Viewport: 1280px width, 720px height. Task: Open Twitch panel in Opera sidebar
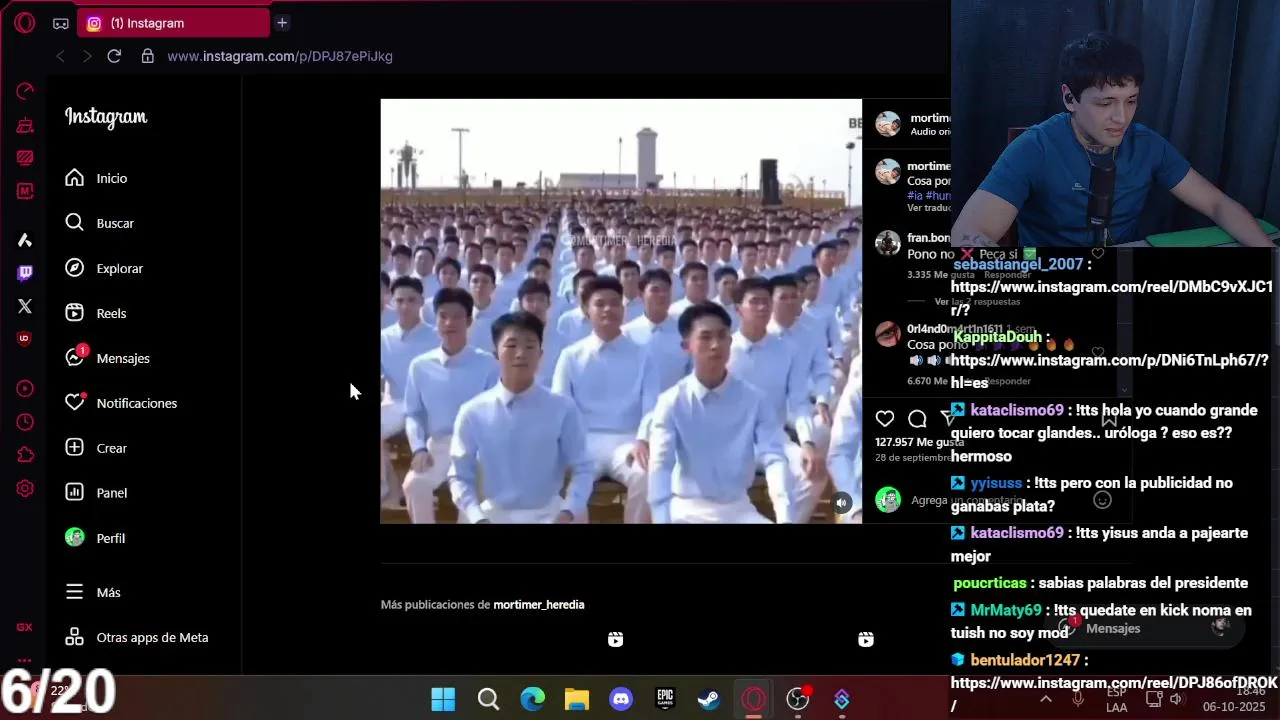click(x=25, y=272)
